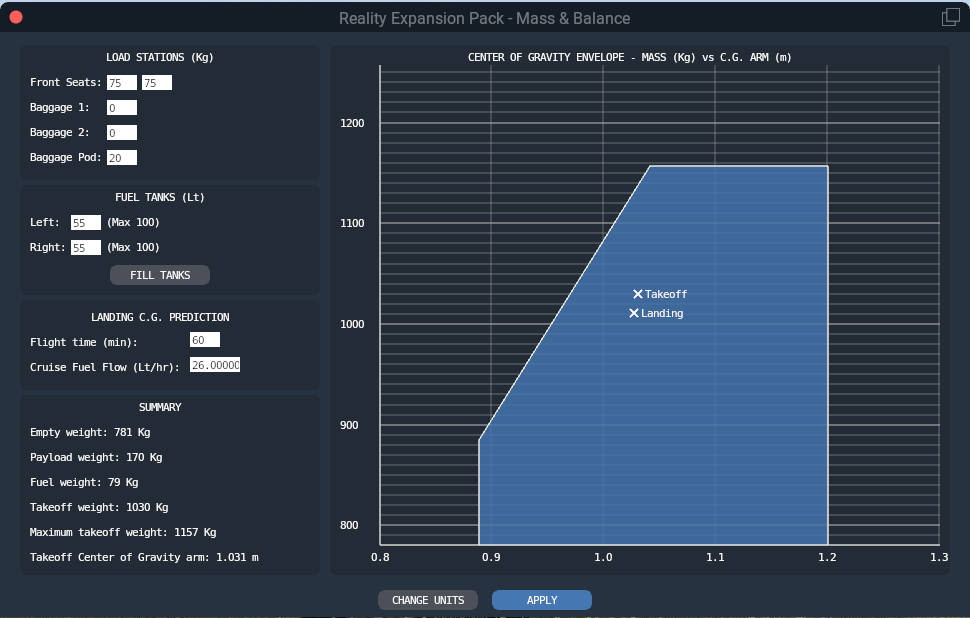This screenshot has height=618, width=970.
Task: Edit the Cruise Fuel Flow field
Action: [x=215, y=365]
